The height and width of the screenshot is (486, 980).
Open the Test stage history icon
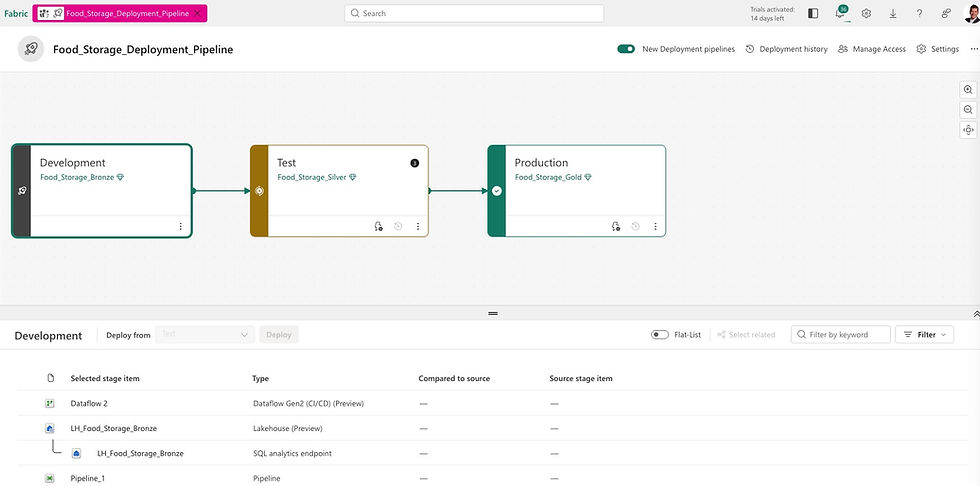[398, 226]
